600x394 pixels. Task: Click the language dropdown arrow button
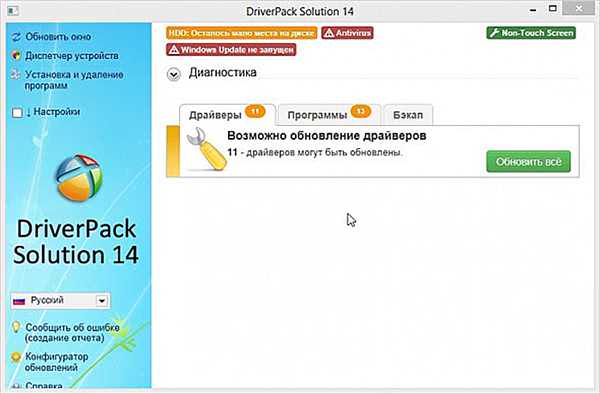[x=102, y=301]
